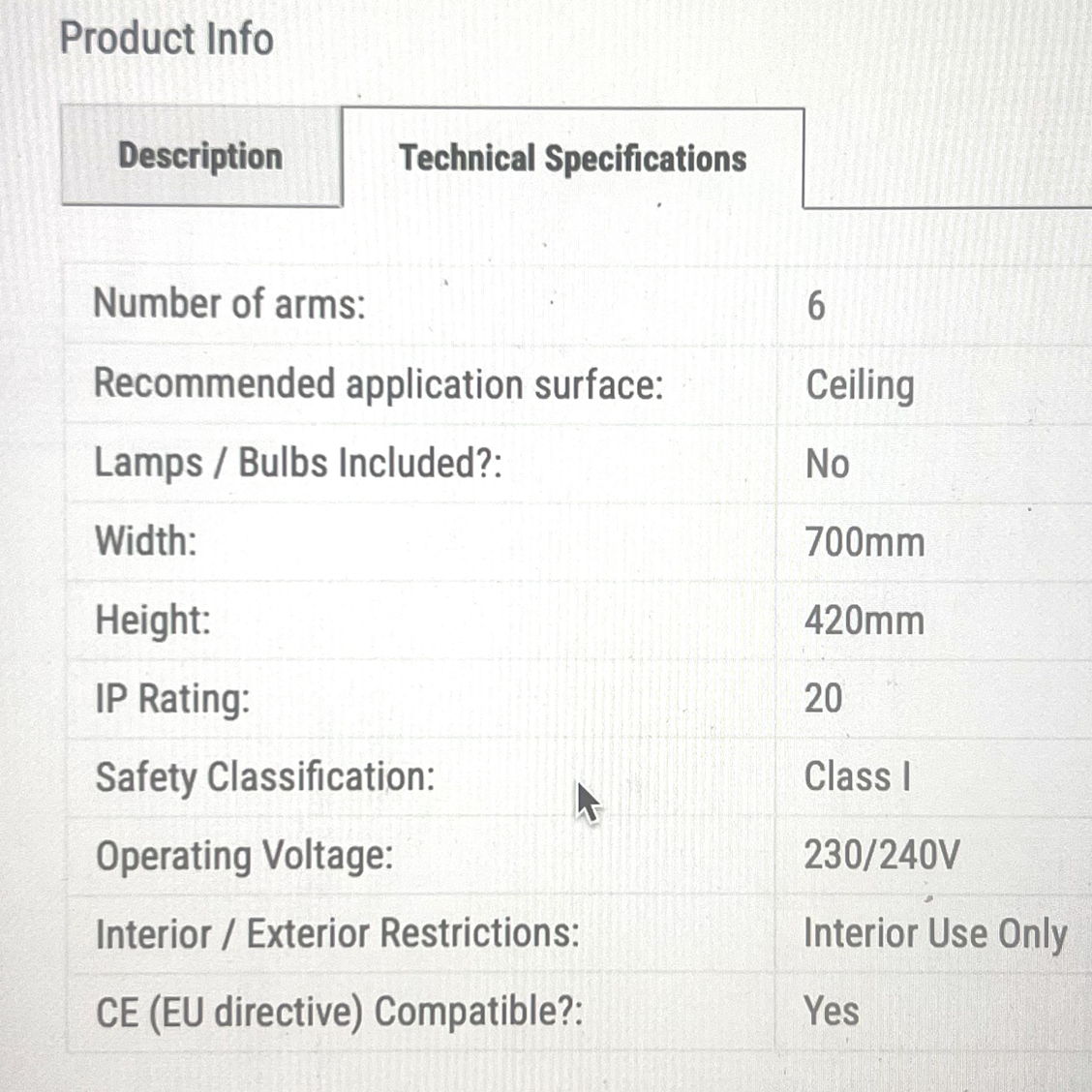This screenshot has height=1092, width=1092.
Task: Select the IP Rating value 20
Action: (x=823, y=698)
